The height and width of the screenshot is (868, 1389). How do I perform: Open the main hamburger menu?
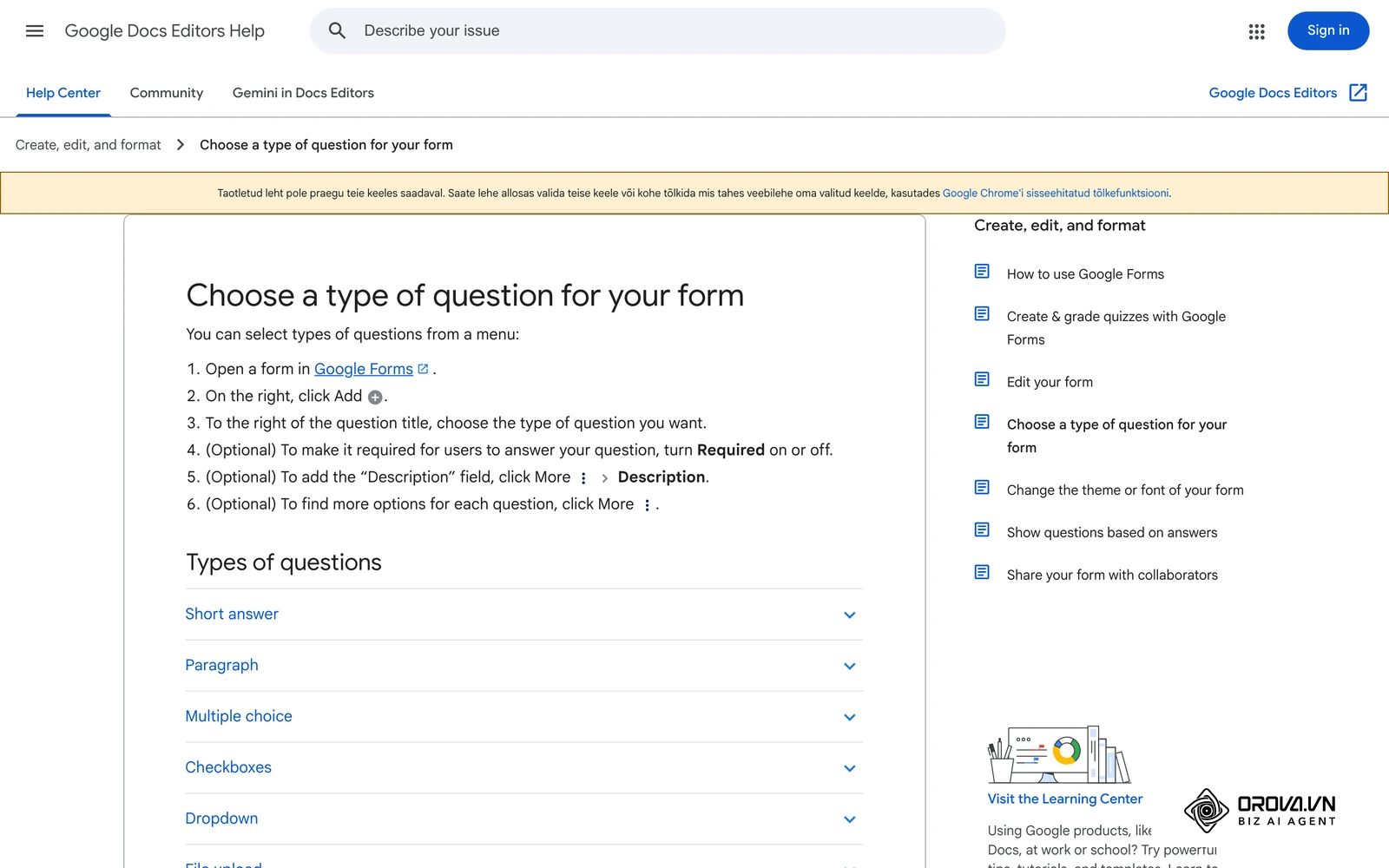tap(35, 31)
